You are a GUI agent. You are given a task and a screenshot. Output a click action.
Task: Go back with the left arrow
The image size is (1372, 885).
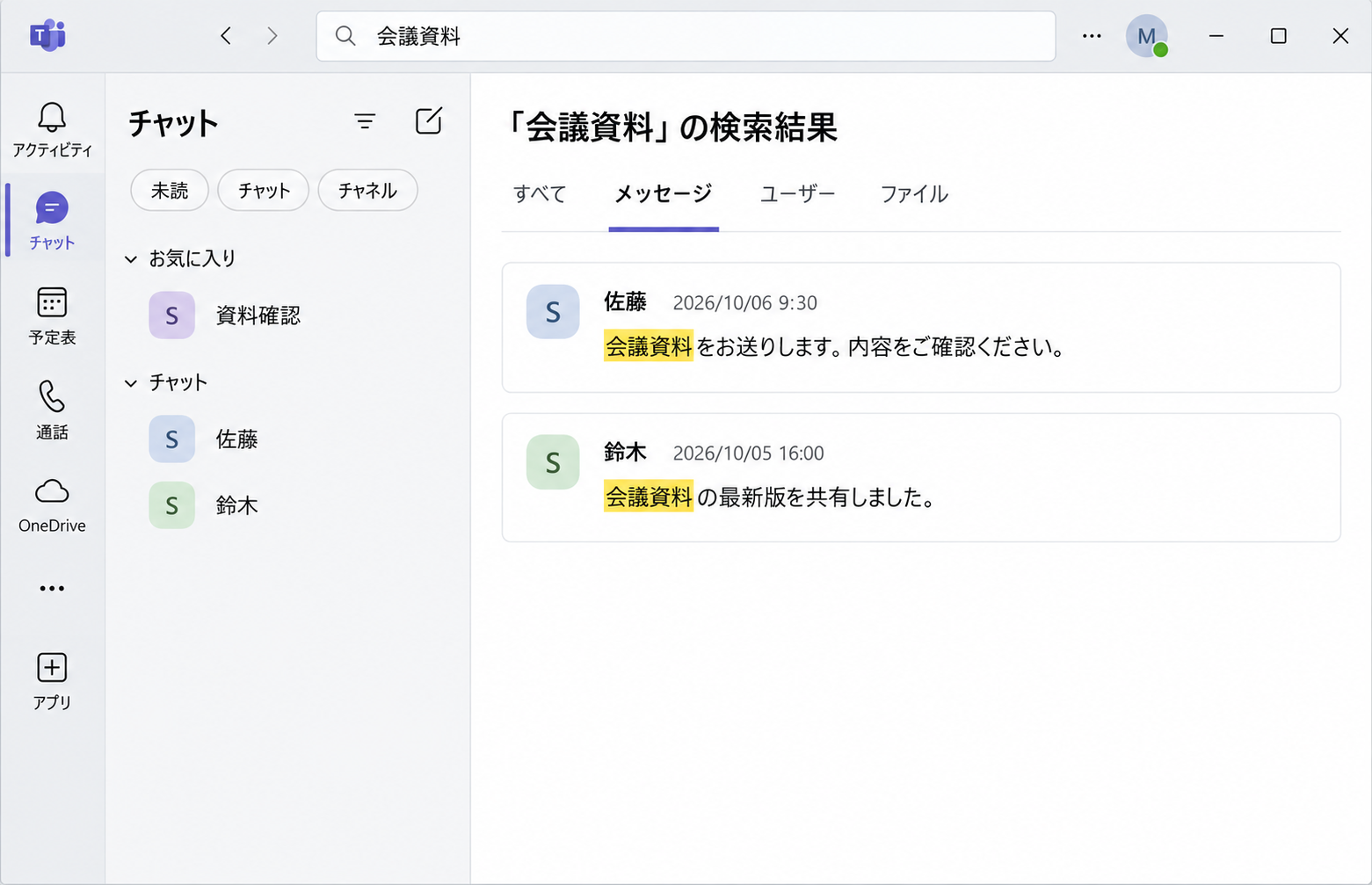[226, 35]
